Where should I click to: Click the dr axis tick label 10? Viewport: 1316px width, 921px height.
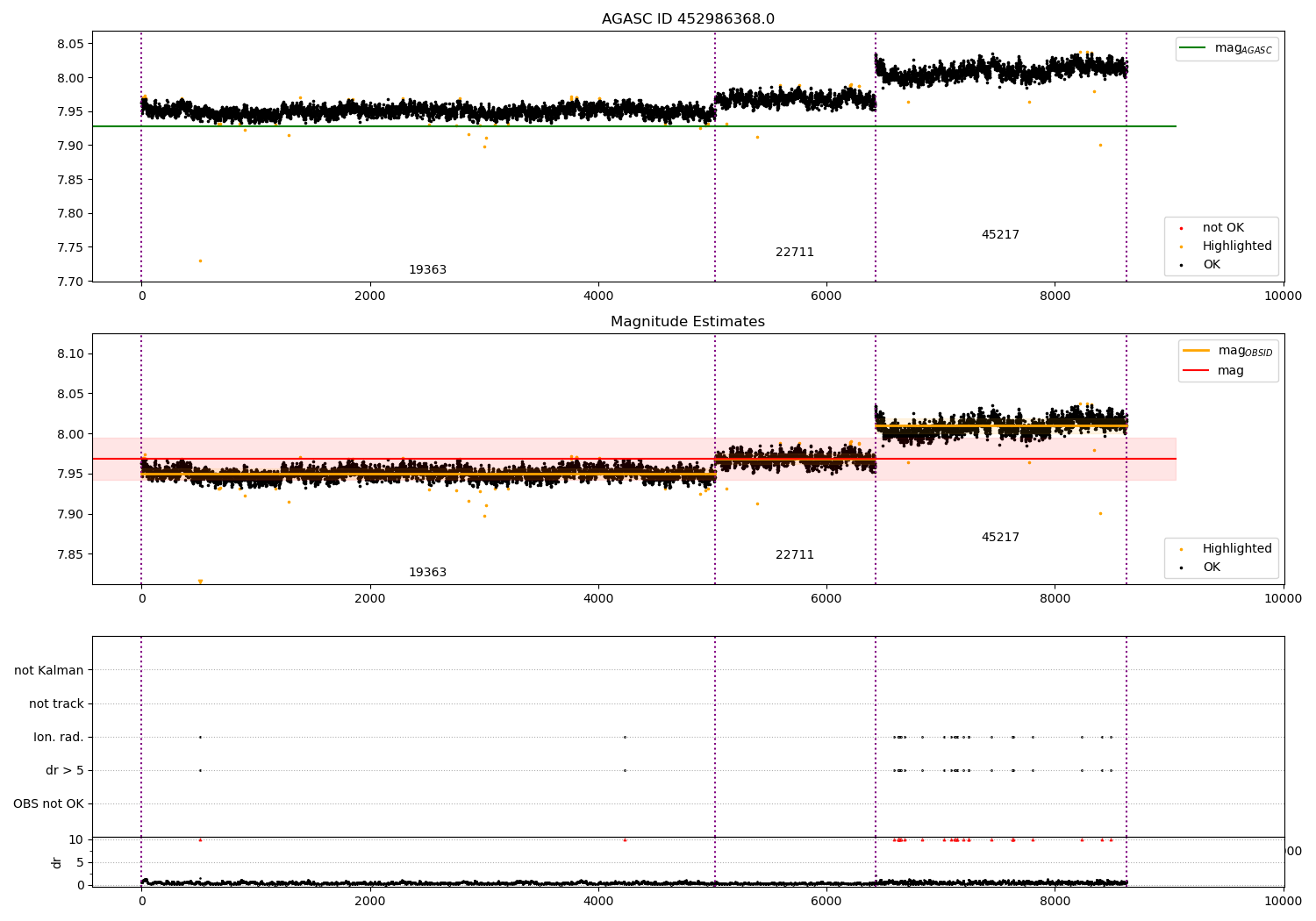coord(77,839)
